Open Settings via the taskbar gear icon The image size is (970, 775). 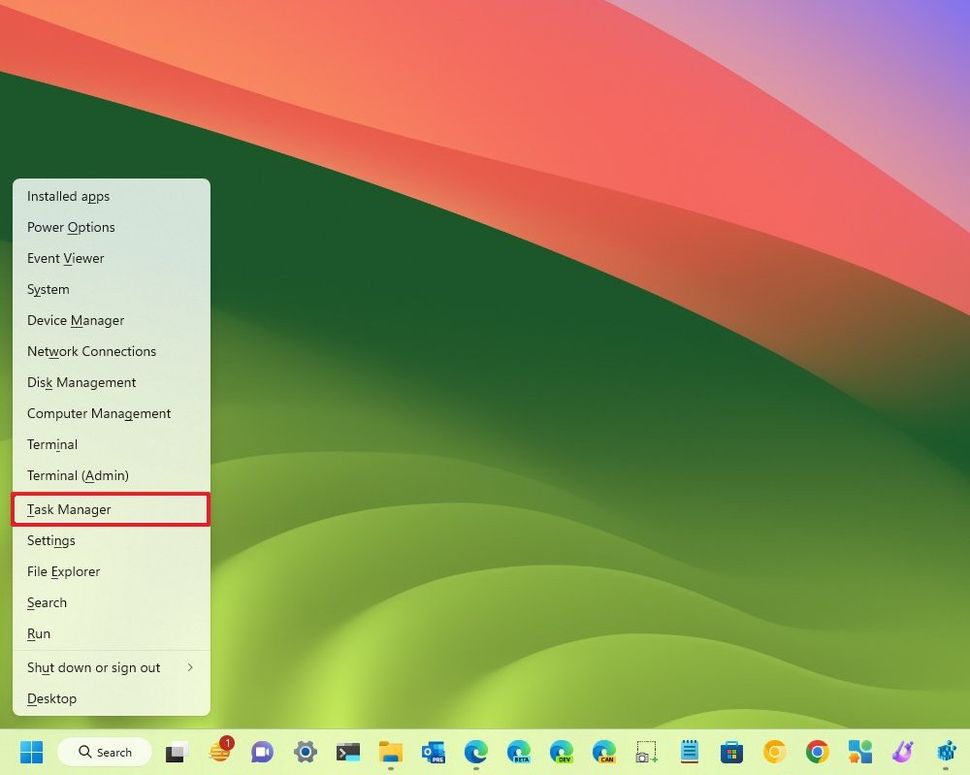(305, 751)
